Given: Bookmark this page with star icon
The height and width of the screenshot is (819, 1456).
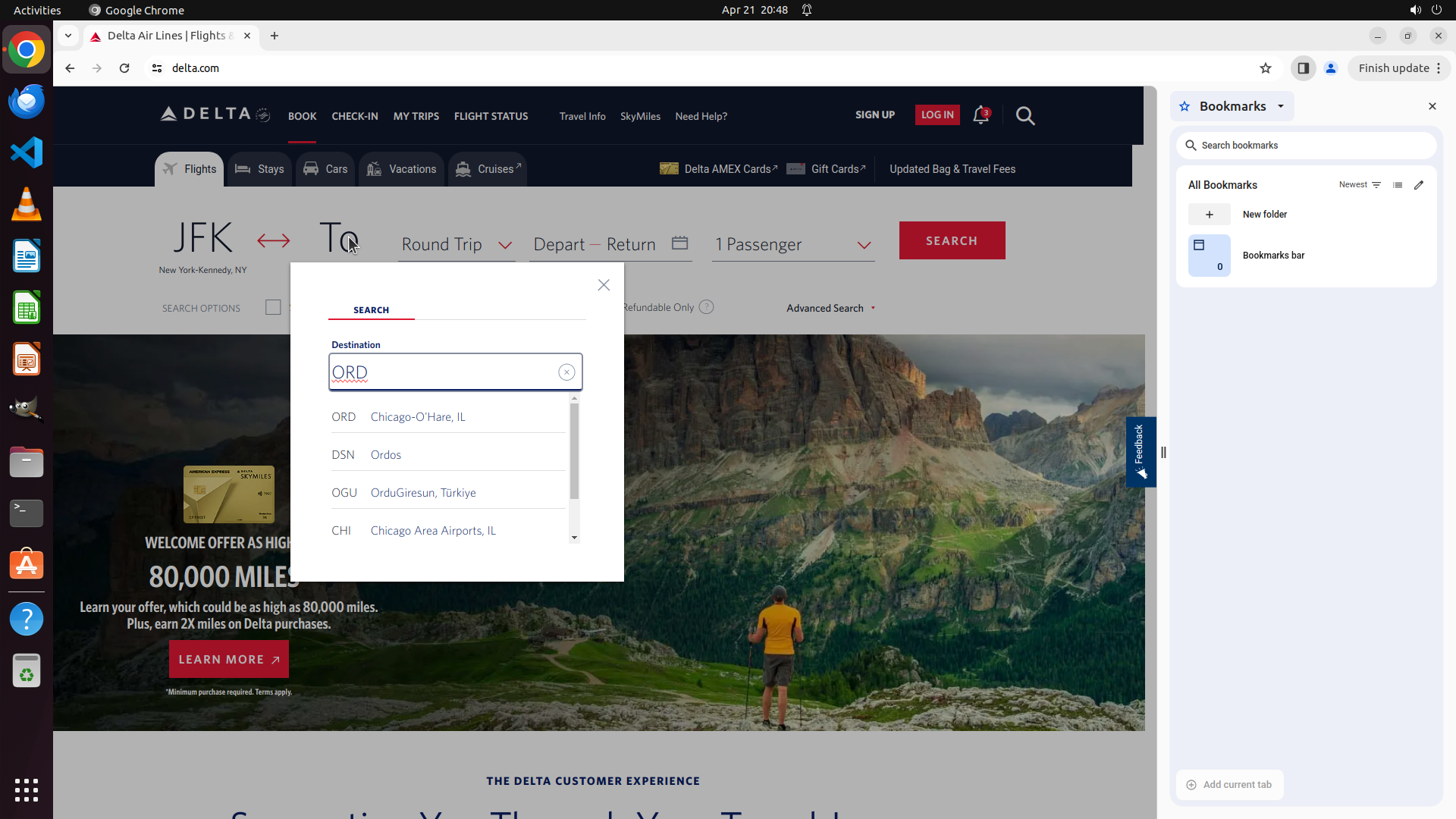Looking at the screenshot, I should (x=1266, y=68).
